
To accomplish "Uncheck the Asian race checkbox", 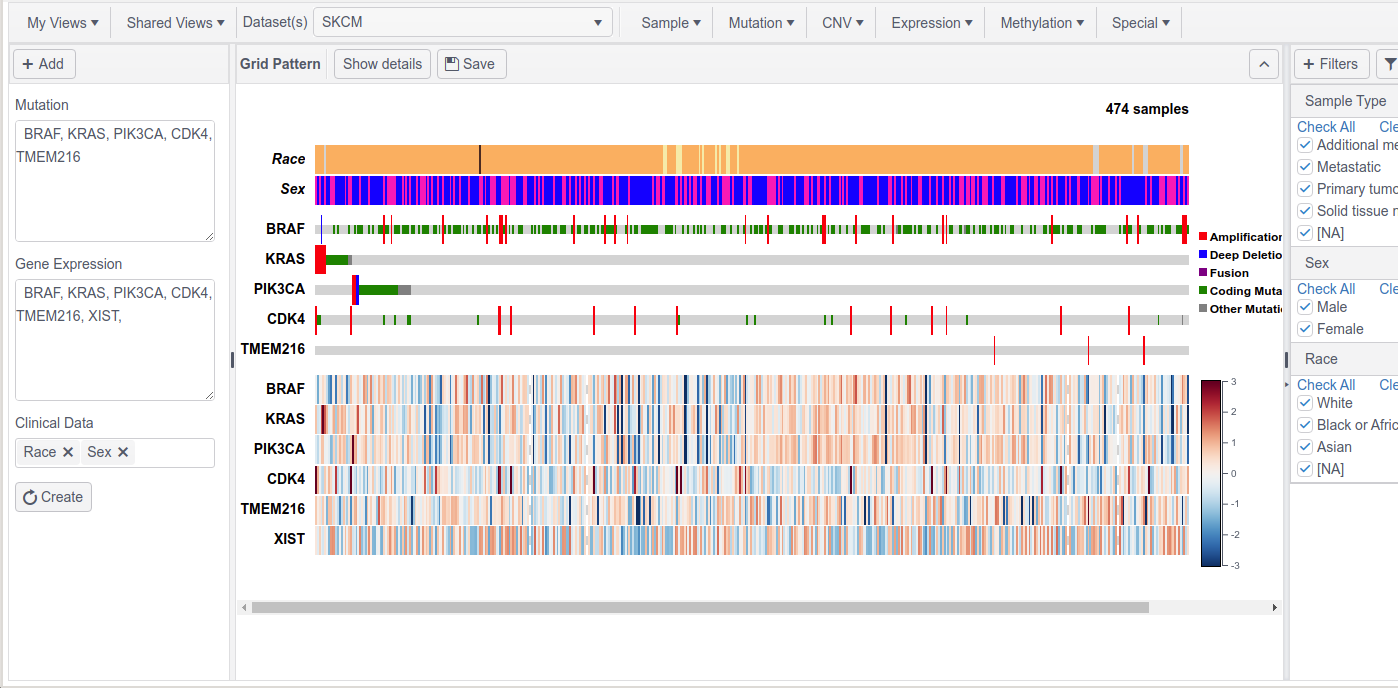I will coord(1305,447).
